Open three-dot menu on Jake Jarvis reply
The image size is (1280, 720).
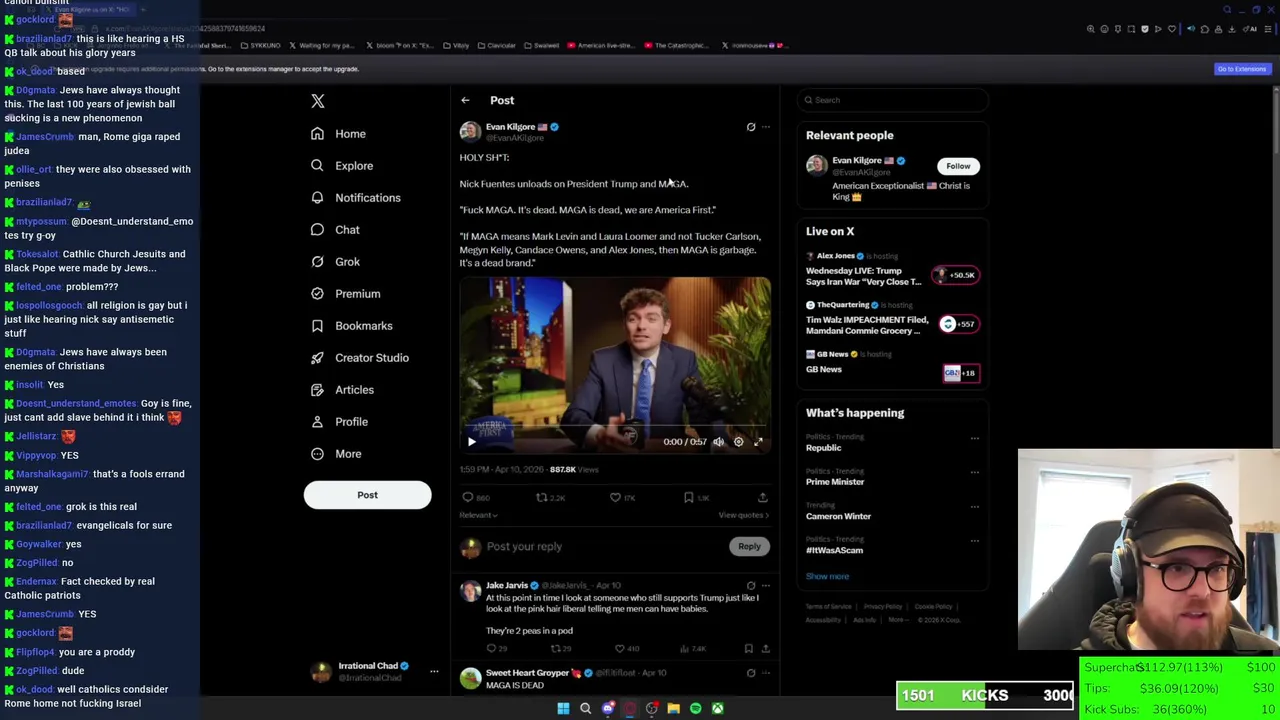[x=766, y=586]
